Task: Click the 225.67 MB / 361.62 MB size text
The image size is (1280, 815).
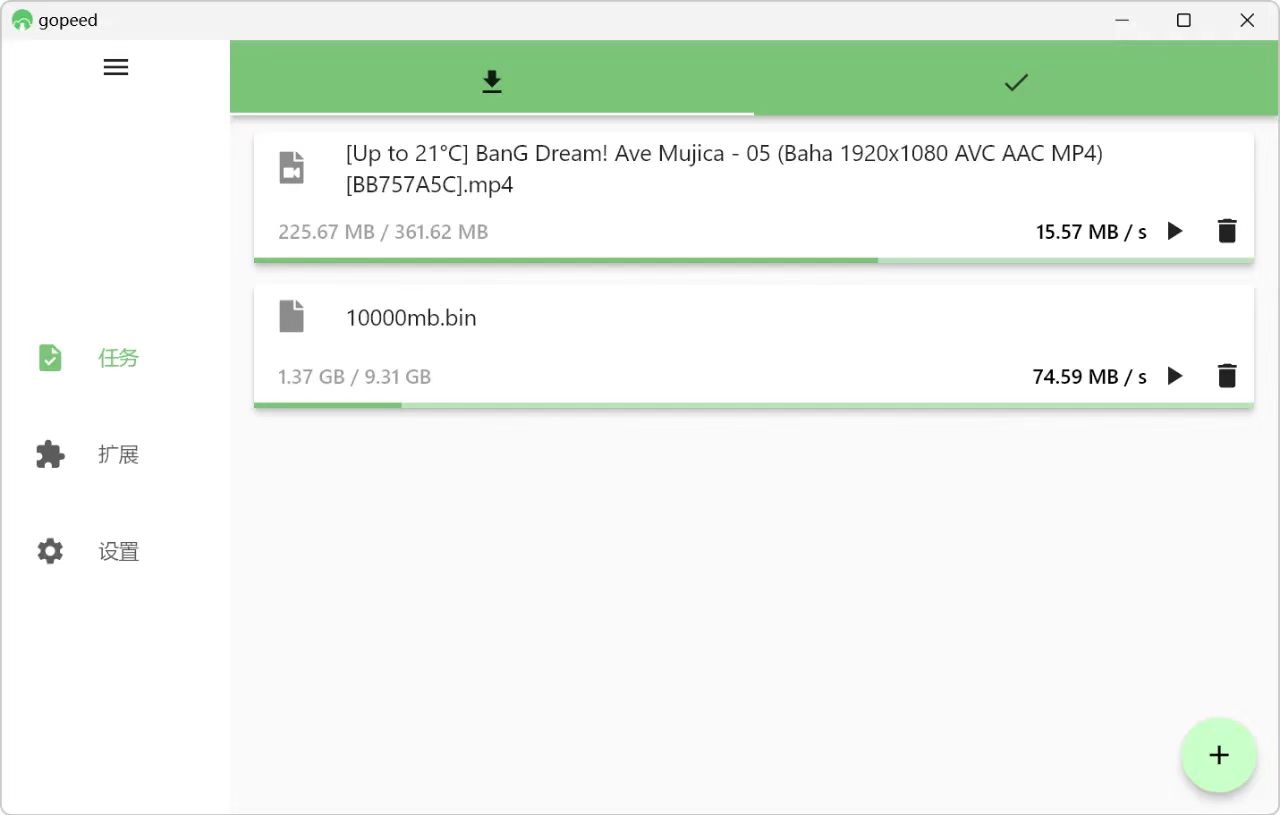Action: [x=383, y=232]
